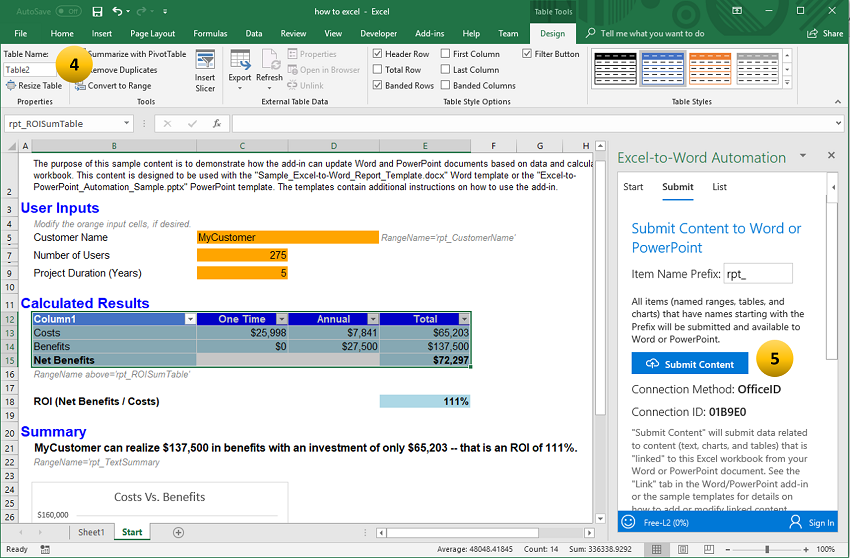Switch to Normal view in status bar
Image resolution: width=850 pixels, height=558 pixels.
(x=656, y=549)
